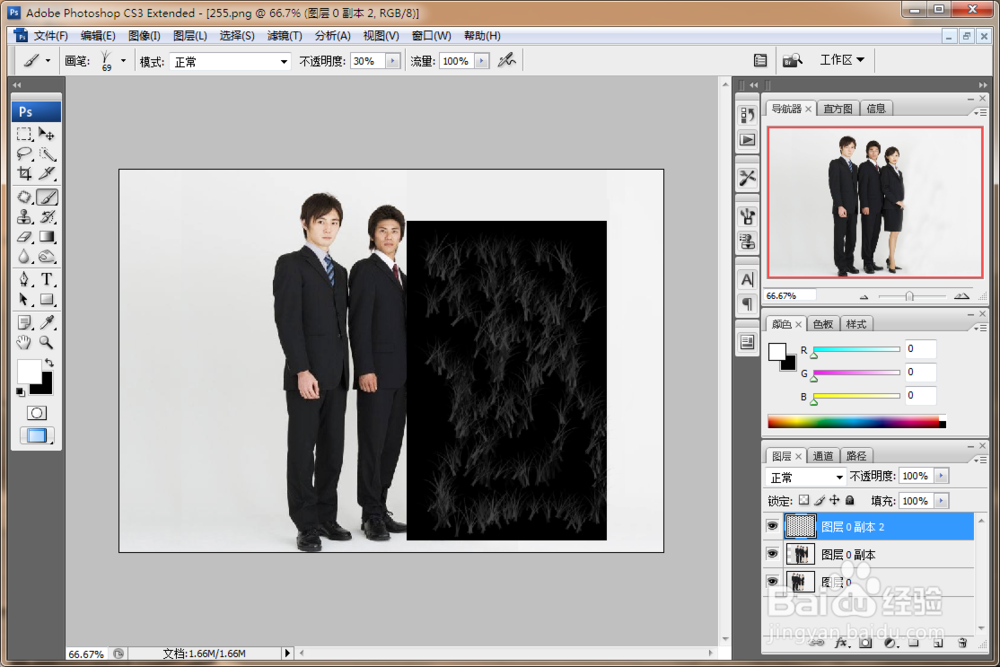Click the navigator thumbnail preview
The width and height of the screenshot is (1000, 667).
click(875, 202)
